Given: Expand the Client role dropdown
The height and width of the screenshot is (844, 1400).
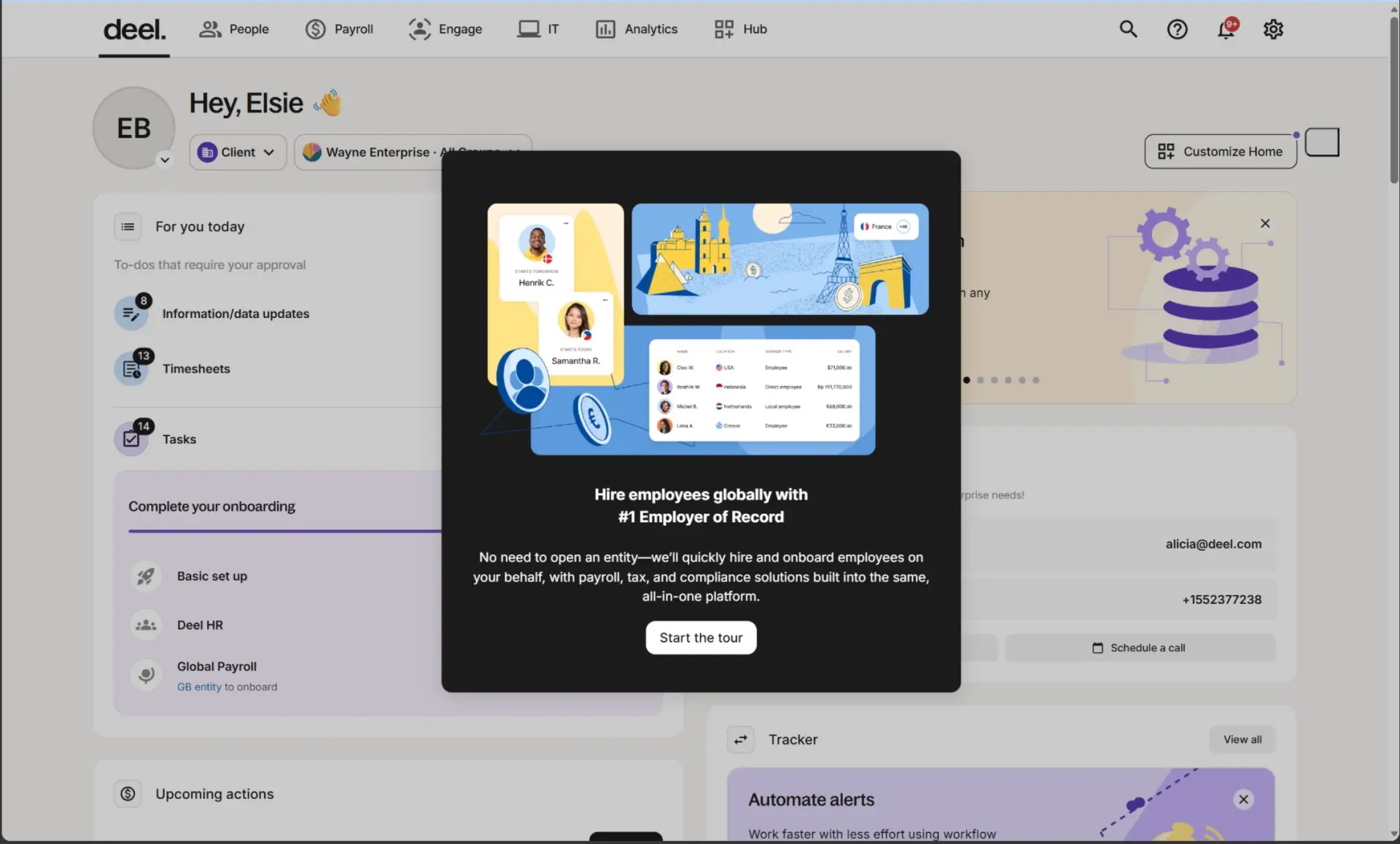Looking at the screenshot, I should coord(238,152).
